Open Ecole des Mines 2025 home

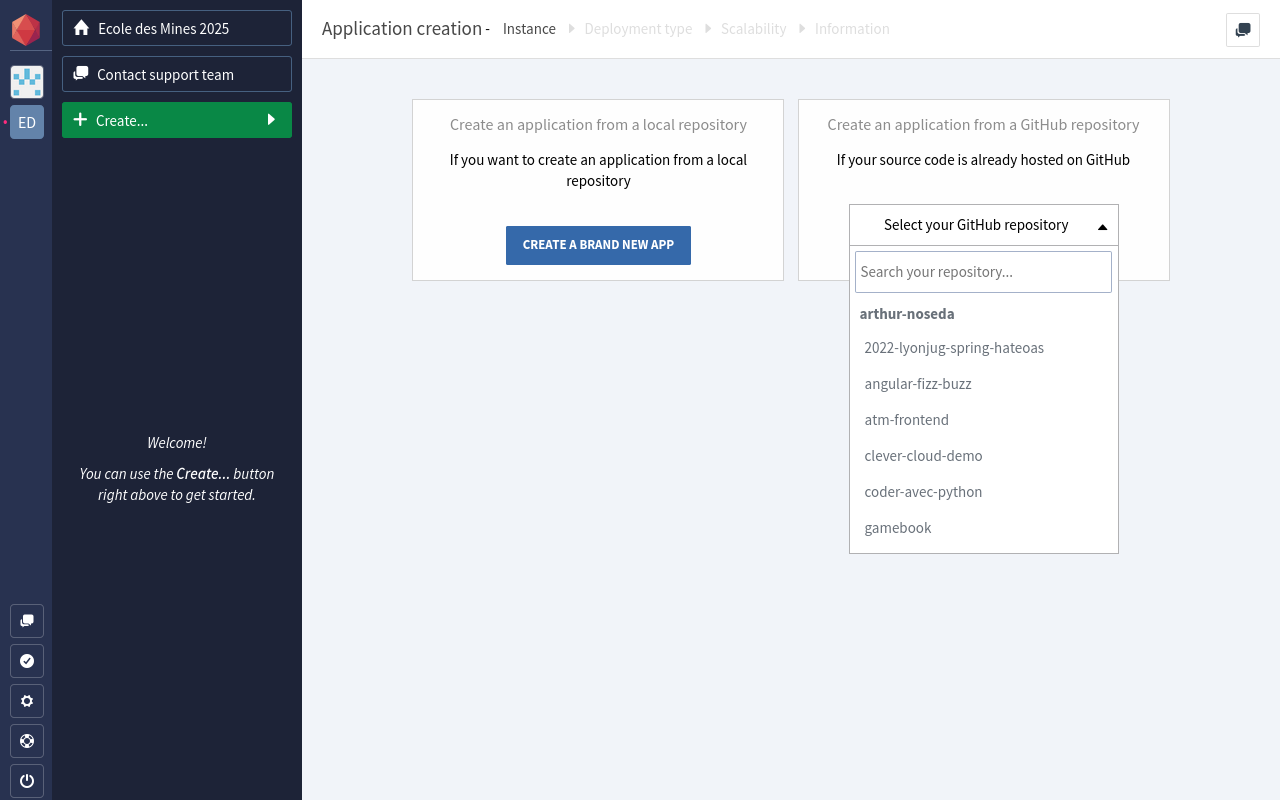(177, 28)
